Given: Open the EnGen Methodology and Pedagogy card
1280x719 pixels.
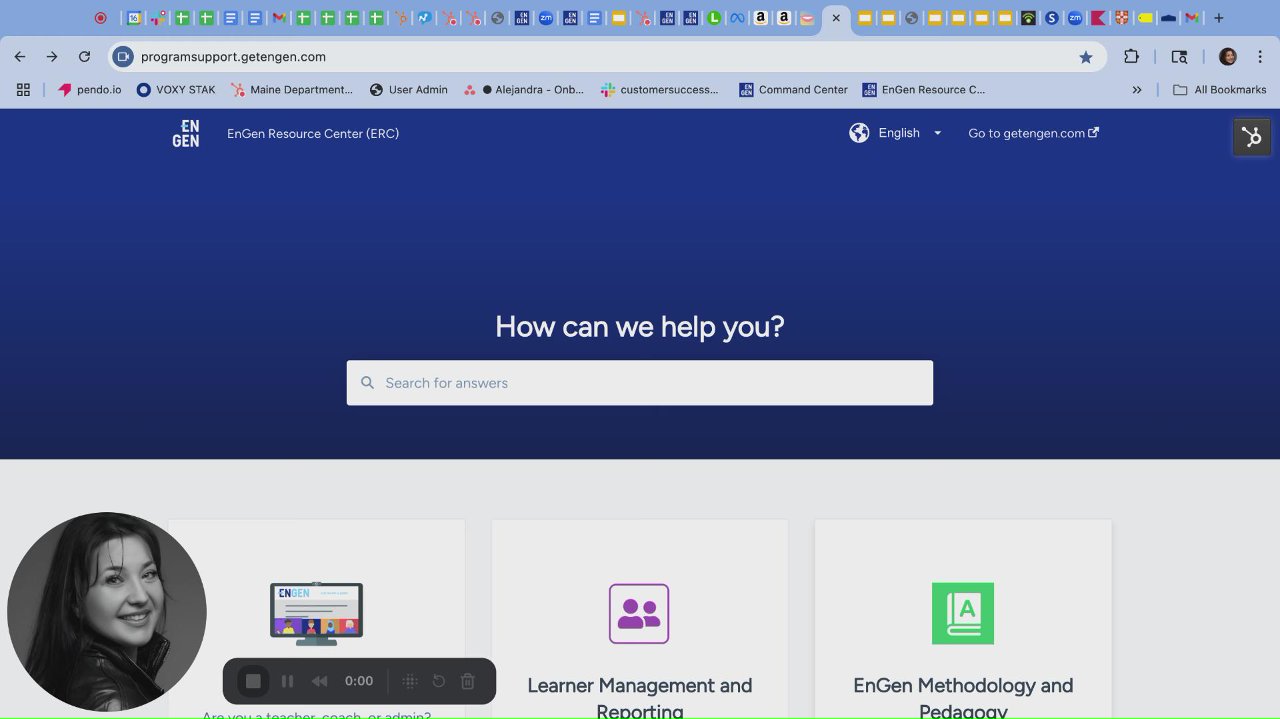Looking at the screenshot, I should tap(963, 619).
